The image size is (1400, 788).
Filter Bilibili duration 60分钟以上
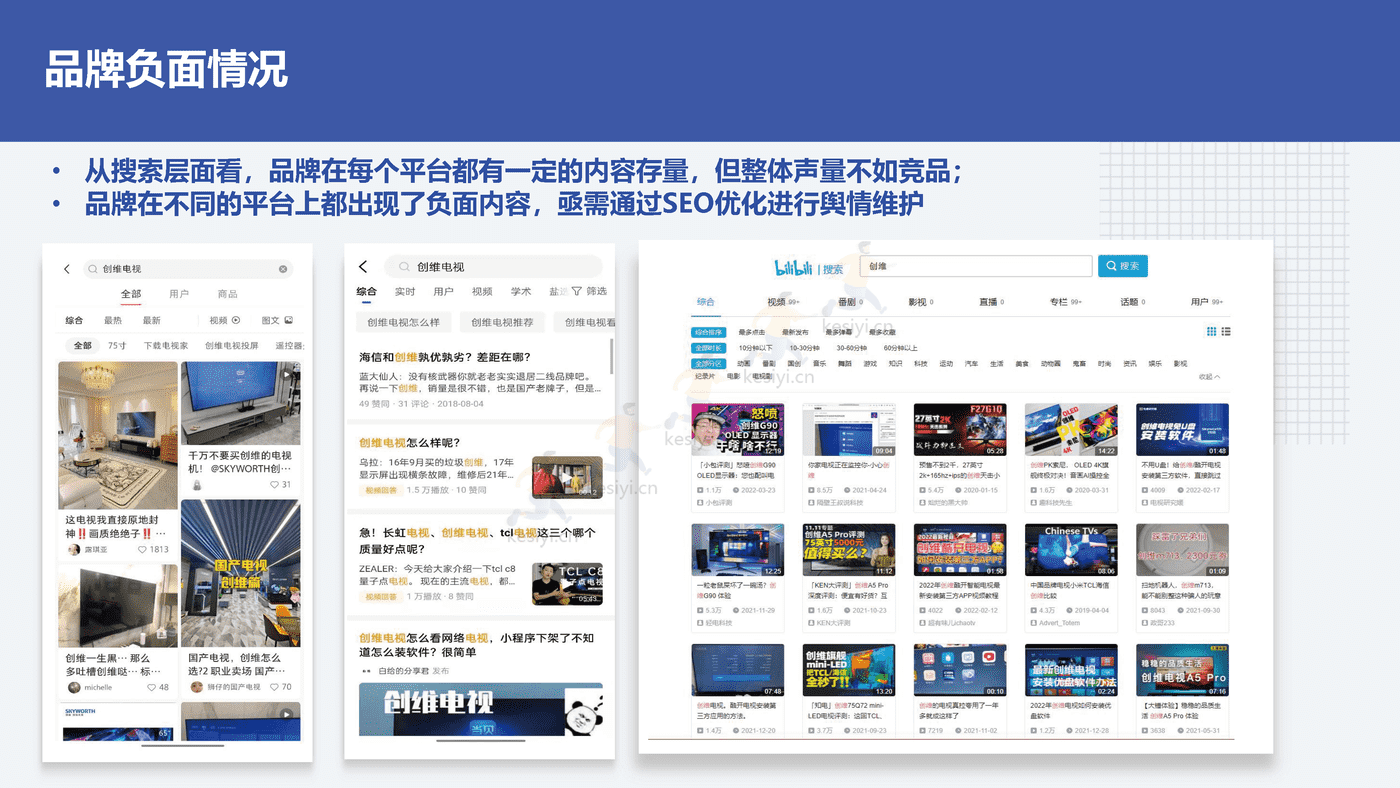tap(901, 348)
